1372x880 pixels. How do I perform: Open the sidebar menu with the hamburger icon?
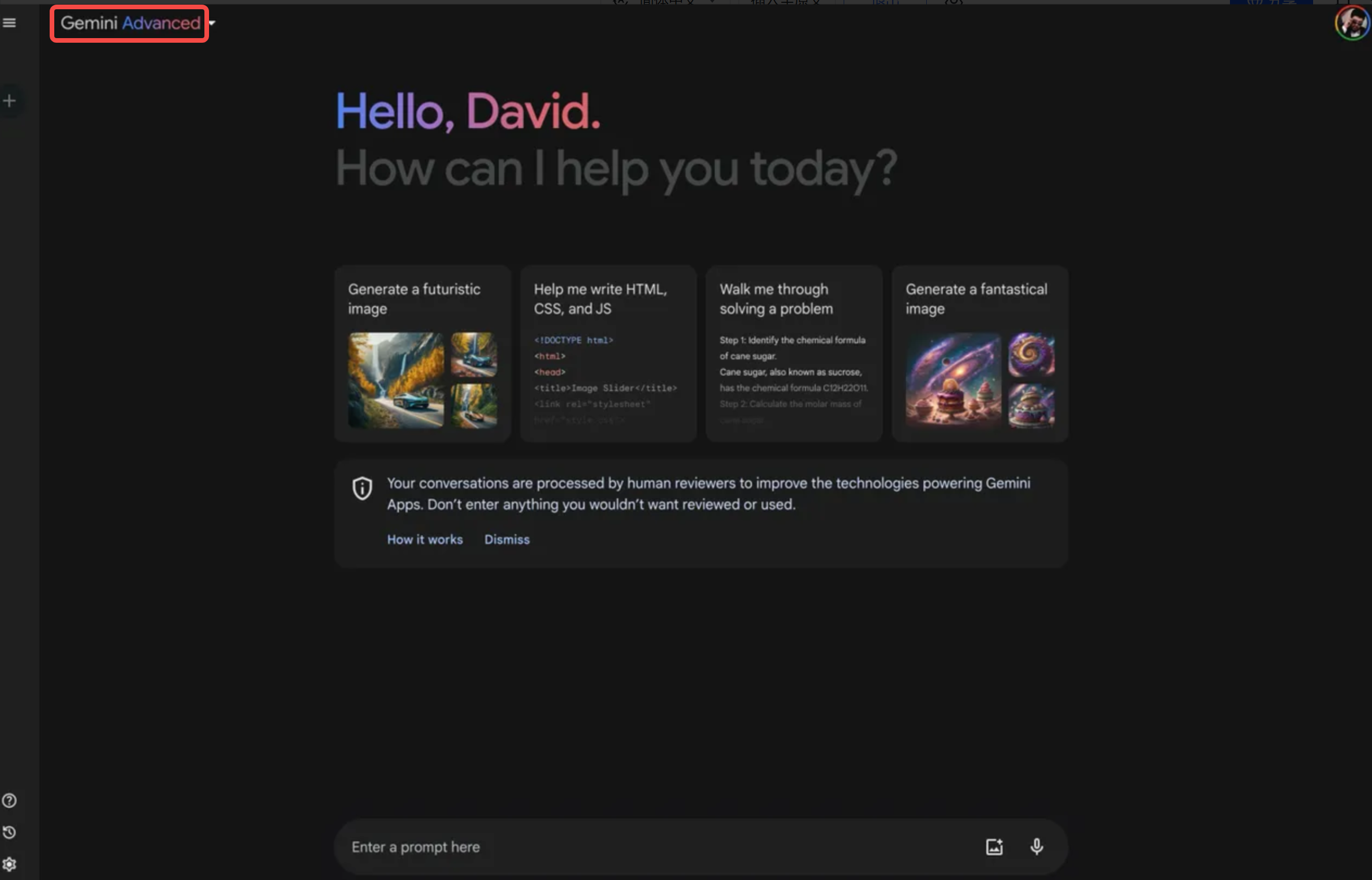(9, 23)
